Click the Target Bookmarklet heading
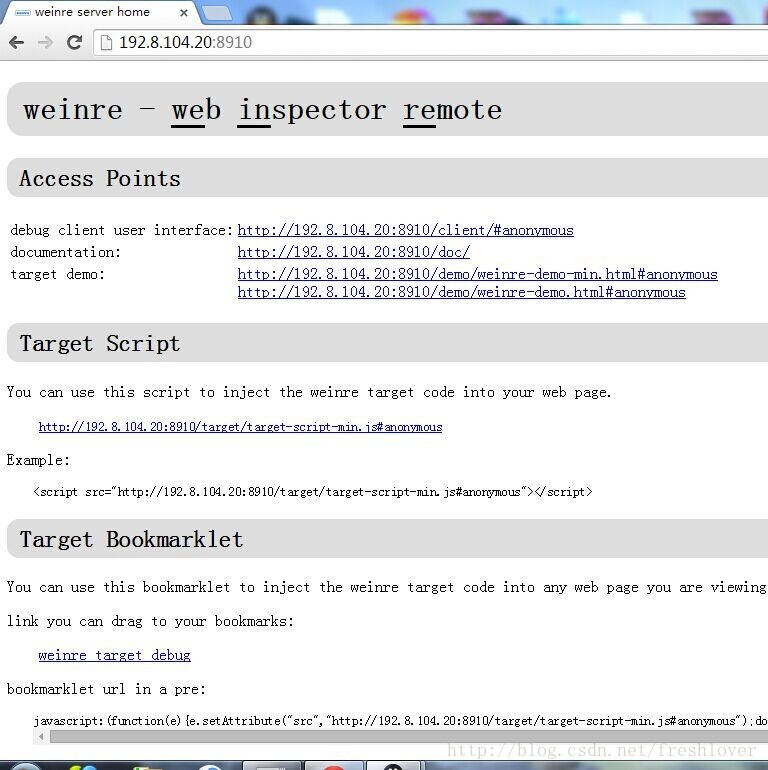 (x=131, y=539)
